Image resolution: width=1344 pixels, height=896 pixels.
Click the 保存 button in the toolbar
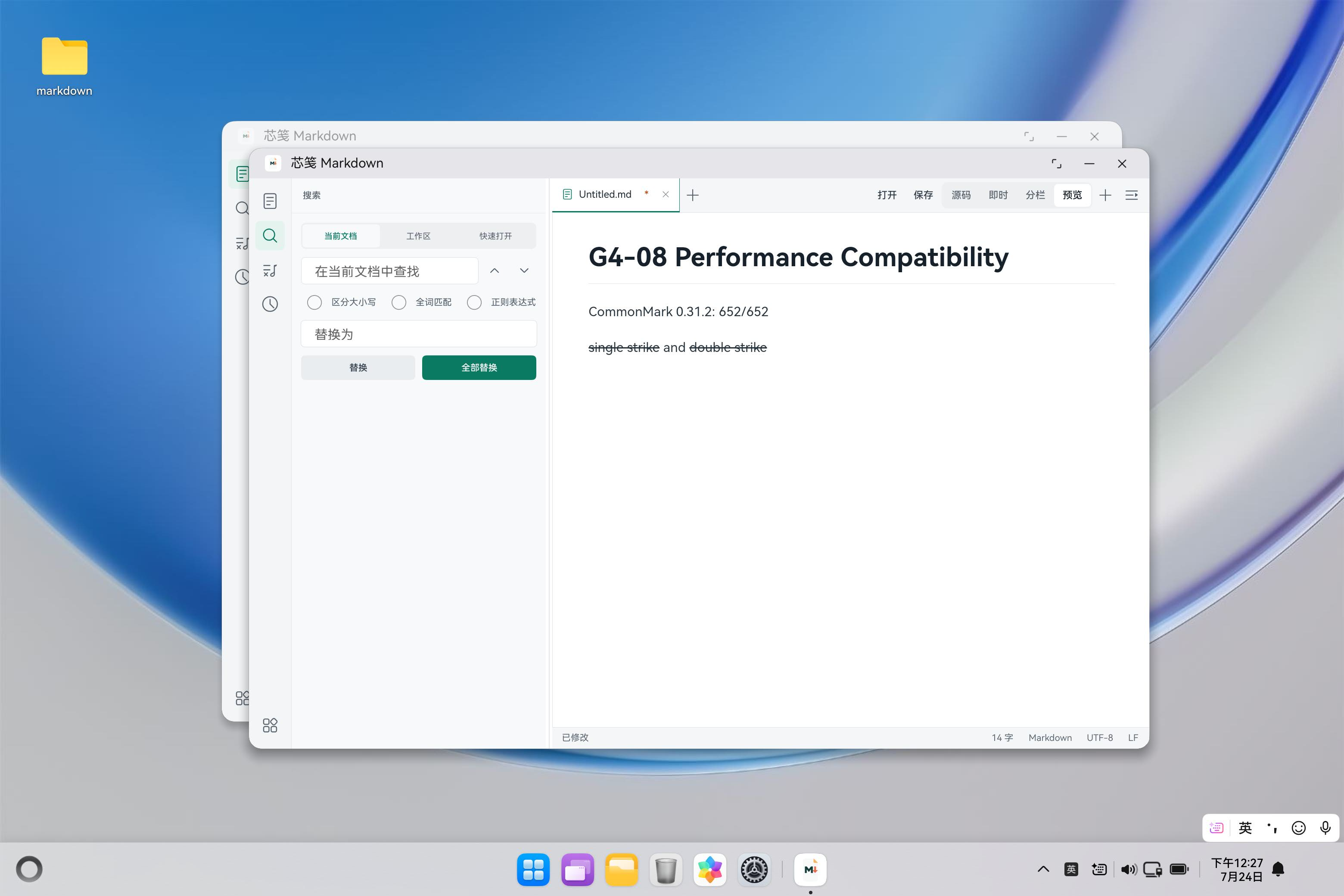(924, 196)
